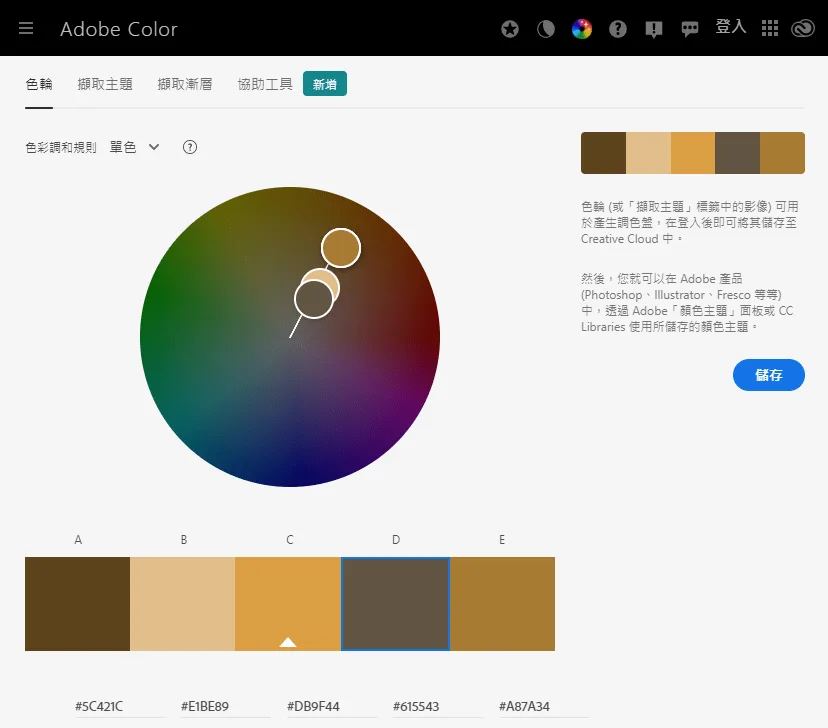Click light tan color in top-right preview palette

648,153
